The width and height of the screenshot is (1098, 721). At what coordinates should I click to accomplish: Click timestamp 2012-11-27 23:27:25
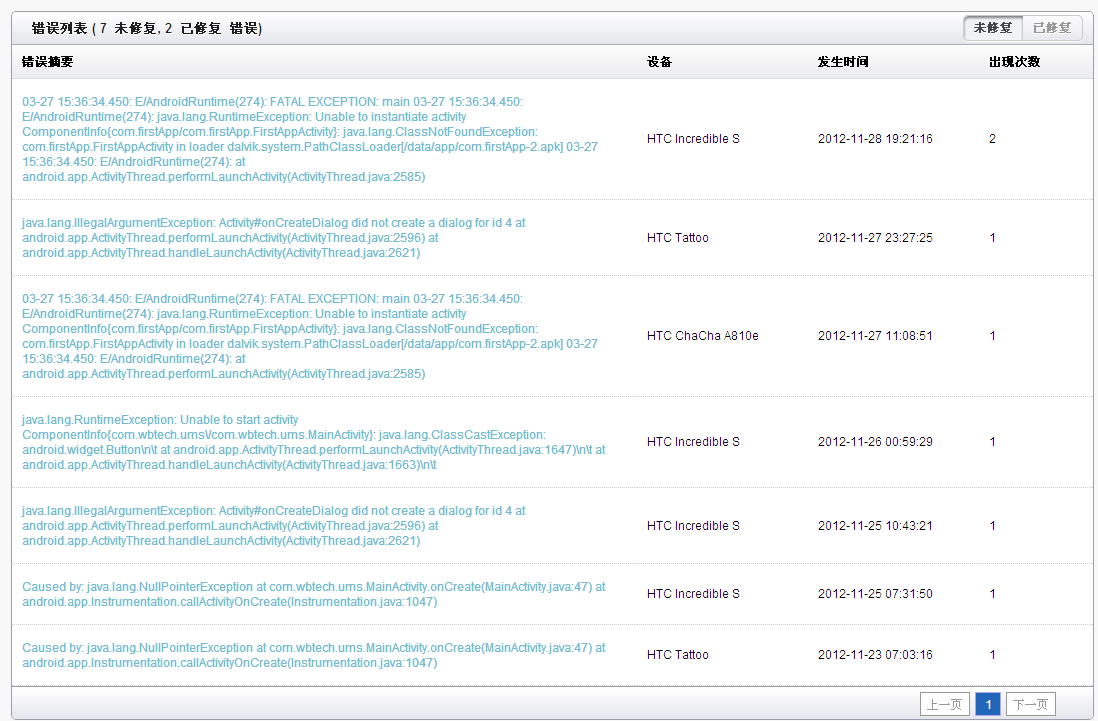[875, 238]
